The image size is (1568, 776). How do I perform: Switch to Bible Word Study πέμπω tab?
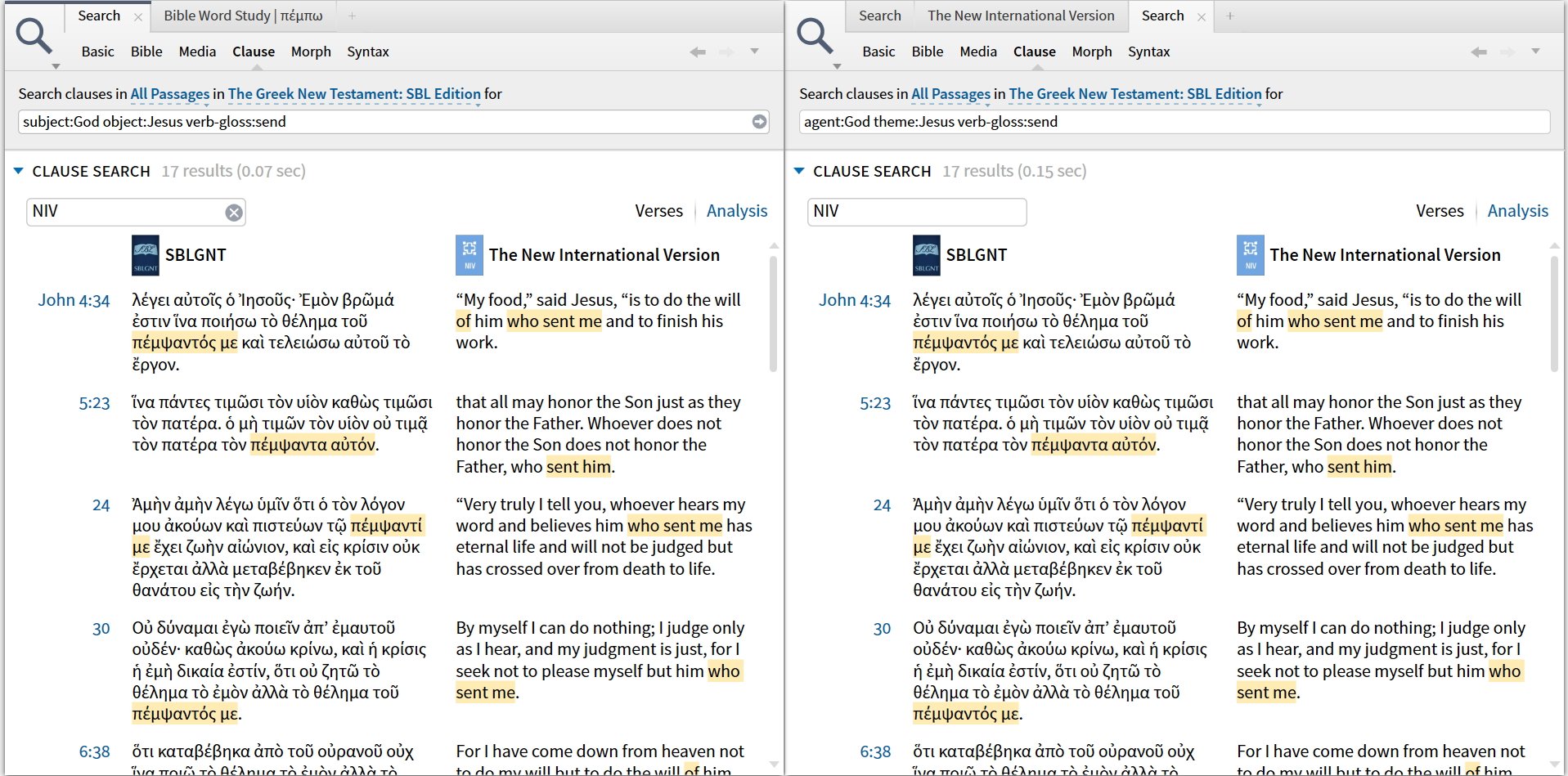tap(243, 16)
